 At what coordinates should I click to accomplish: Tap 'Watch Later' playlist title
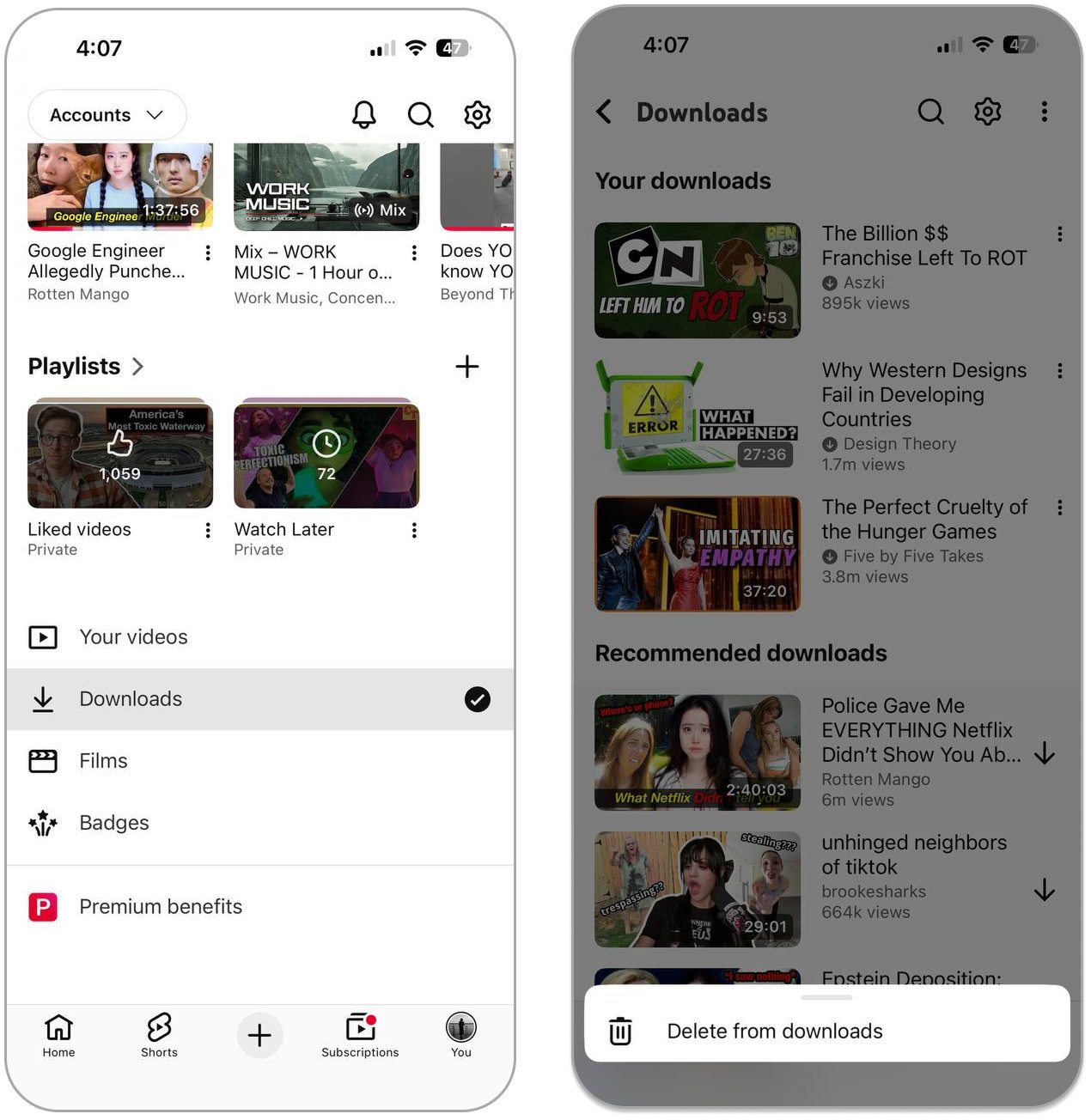[283, 529]
